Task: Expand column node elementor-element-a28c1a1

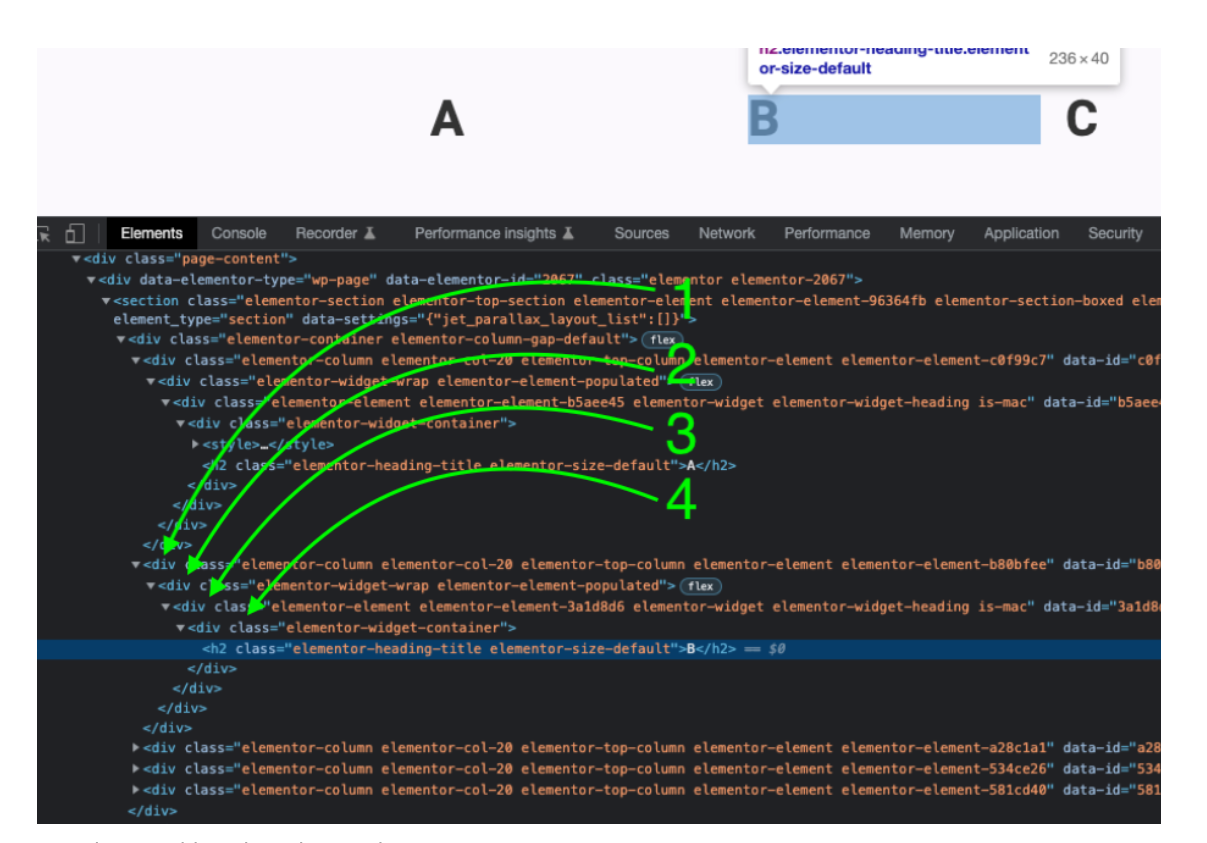Action: (136, 748)
